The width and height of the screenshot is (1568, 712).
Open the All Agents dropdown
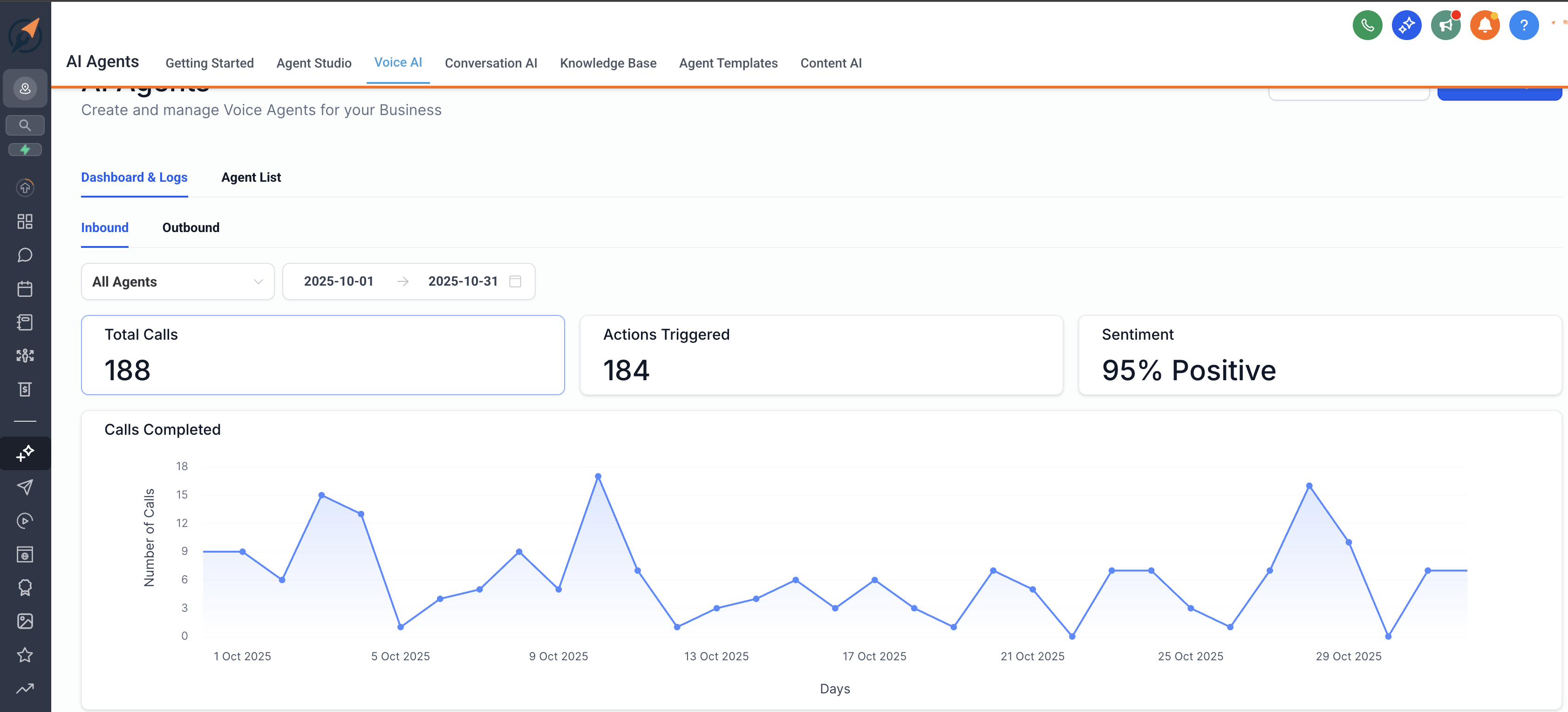pos(177,281)
